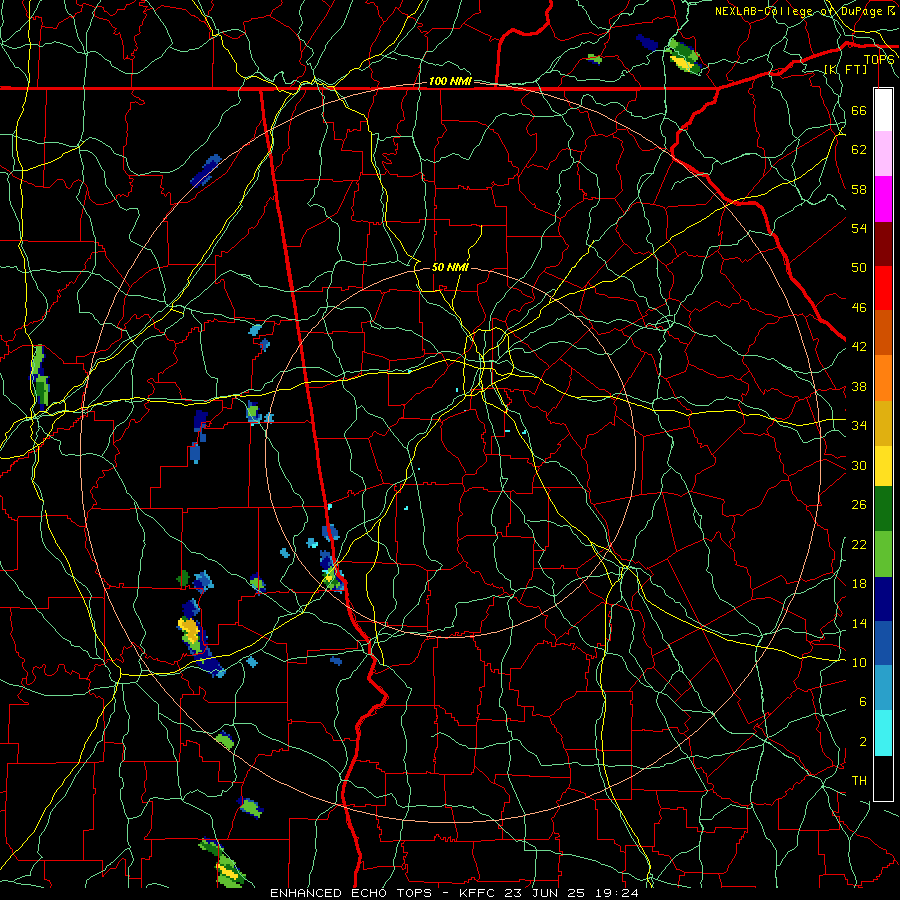
Task: Click the '30' legend value
Action: click(859, 465)
